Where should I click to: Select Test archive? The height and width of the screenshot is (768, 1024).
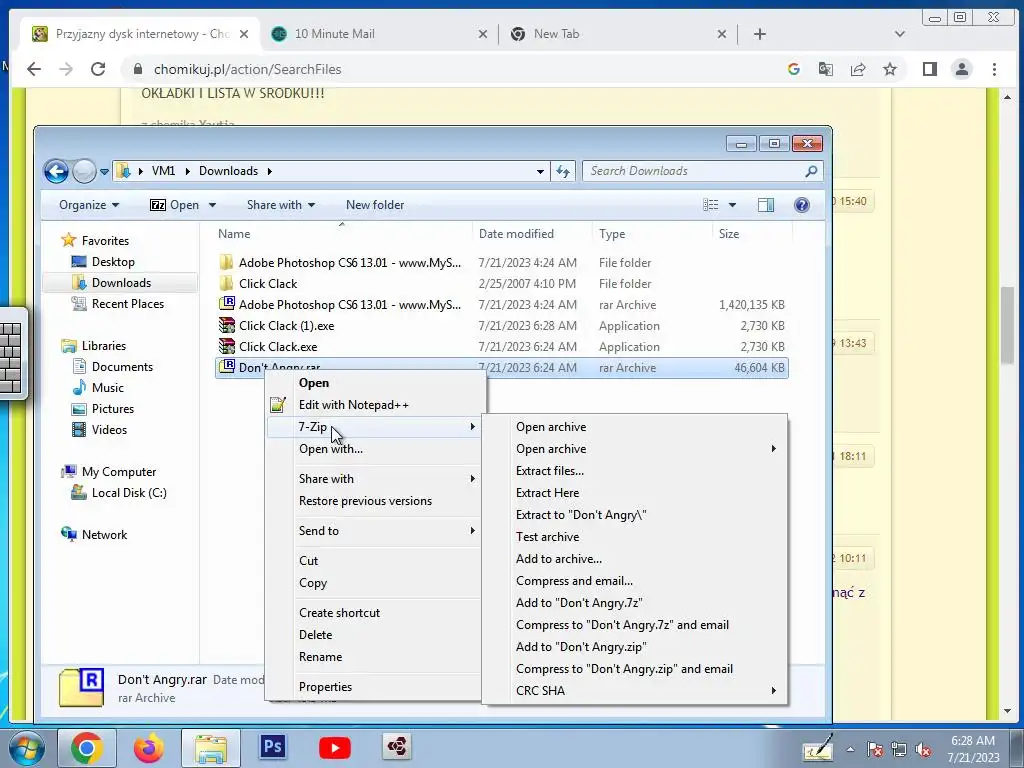(x=547, y=537)
